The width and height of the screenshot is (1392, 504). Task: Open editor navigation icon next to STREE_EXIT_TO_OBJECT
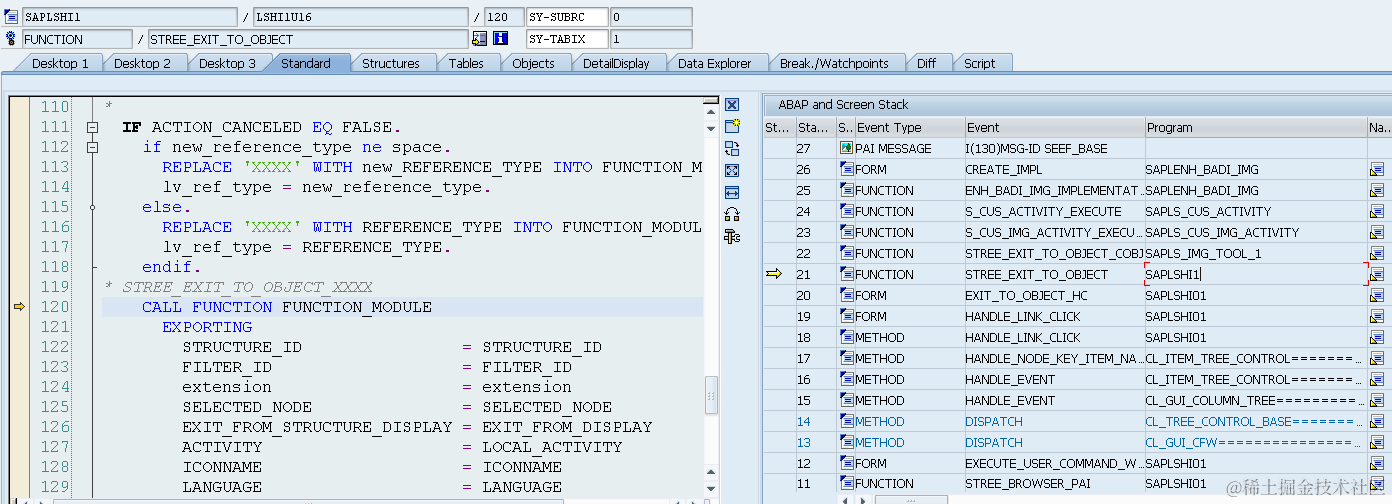(480, 39)
